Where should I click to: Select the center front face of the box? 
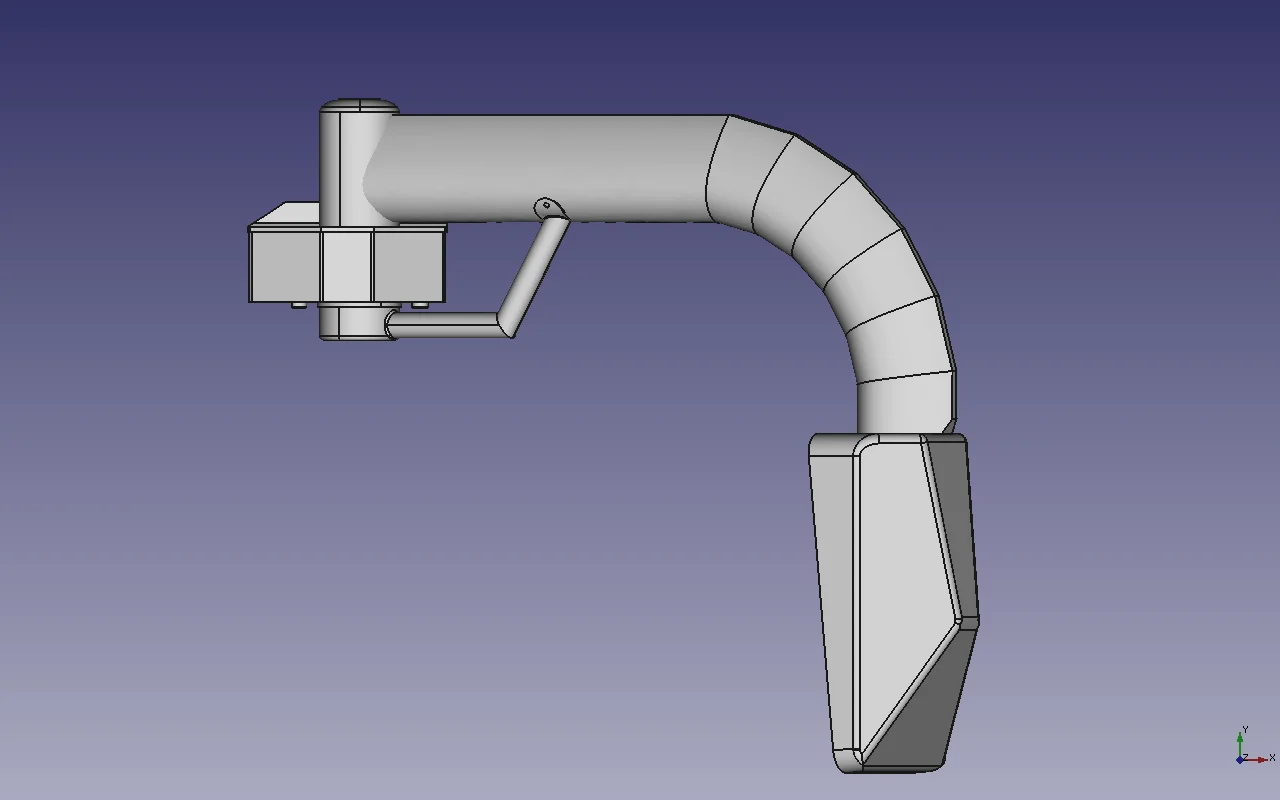(x=346, y=265)
